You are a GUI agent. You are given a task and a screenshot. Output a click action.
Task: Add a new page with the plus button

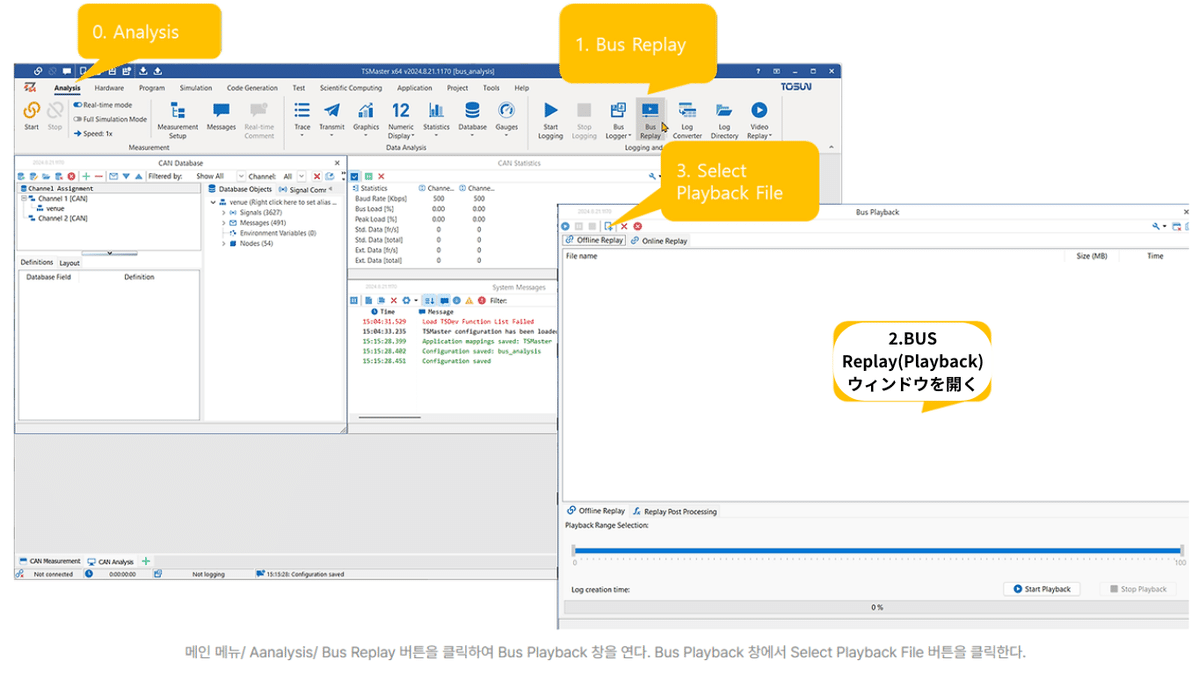coord(146,561)
